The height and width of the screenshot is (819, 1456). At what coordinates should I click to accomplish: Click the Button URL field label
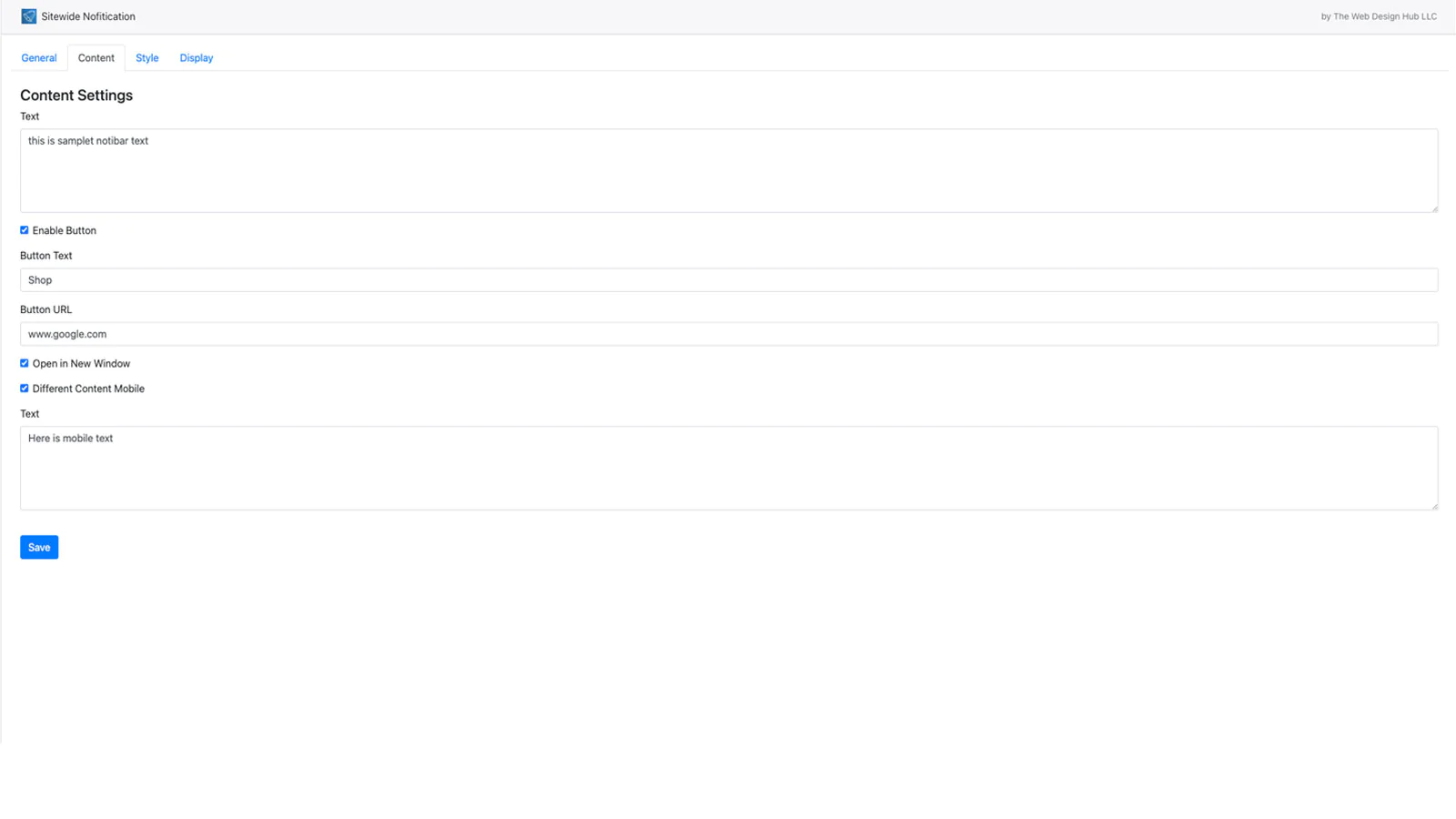click(46, 309)
